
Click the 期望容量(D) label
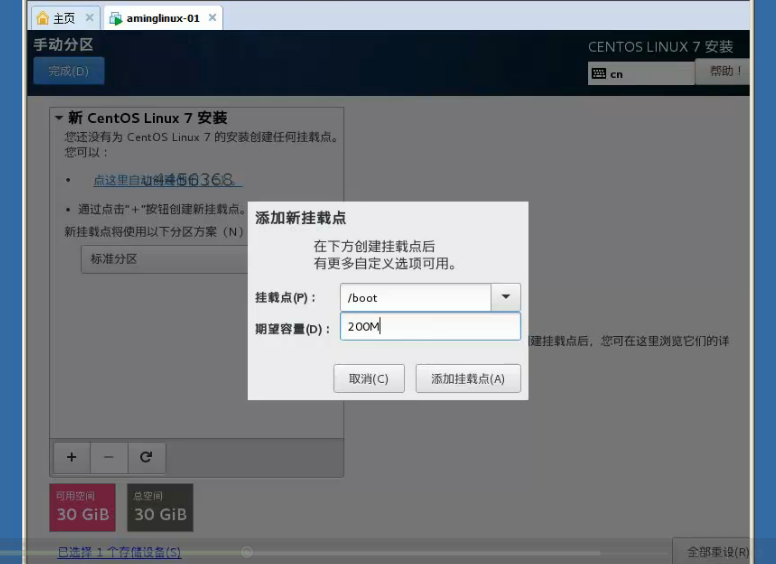(292, 329)
